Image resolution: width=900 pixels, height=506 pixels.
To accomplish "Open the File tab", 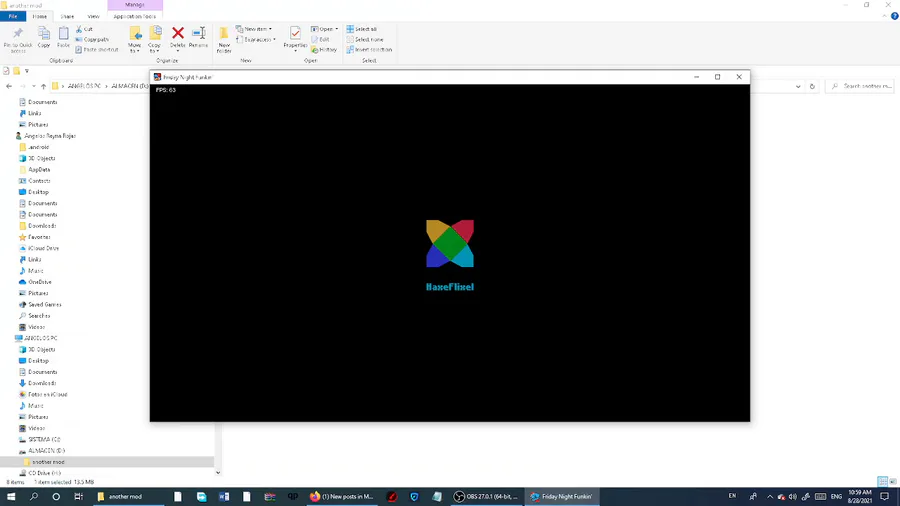I will coord(13,16).
